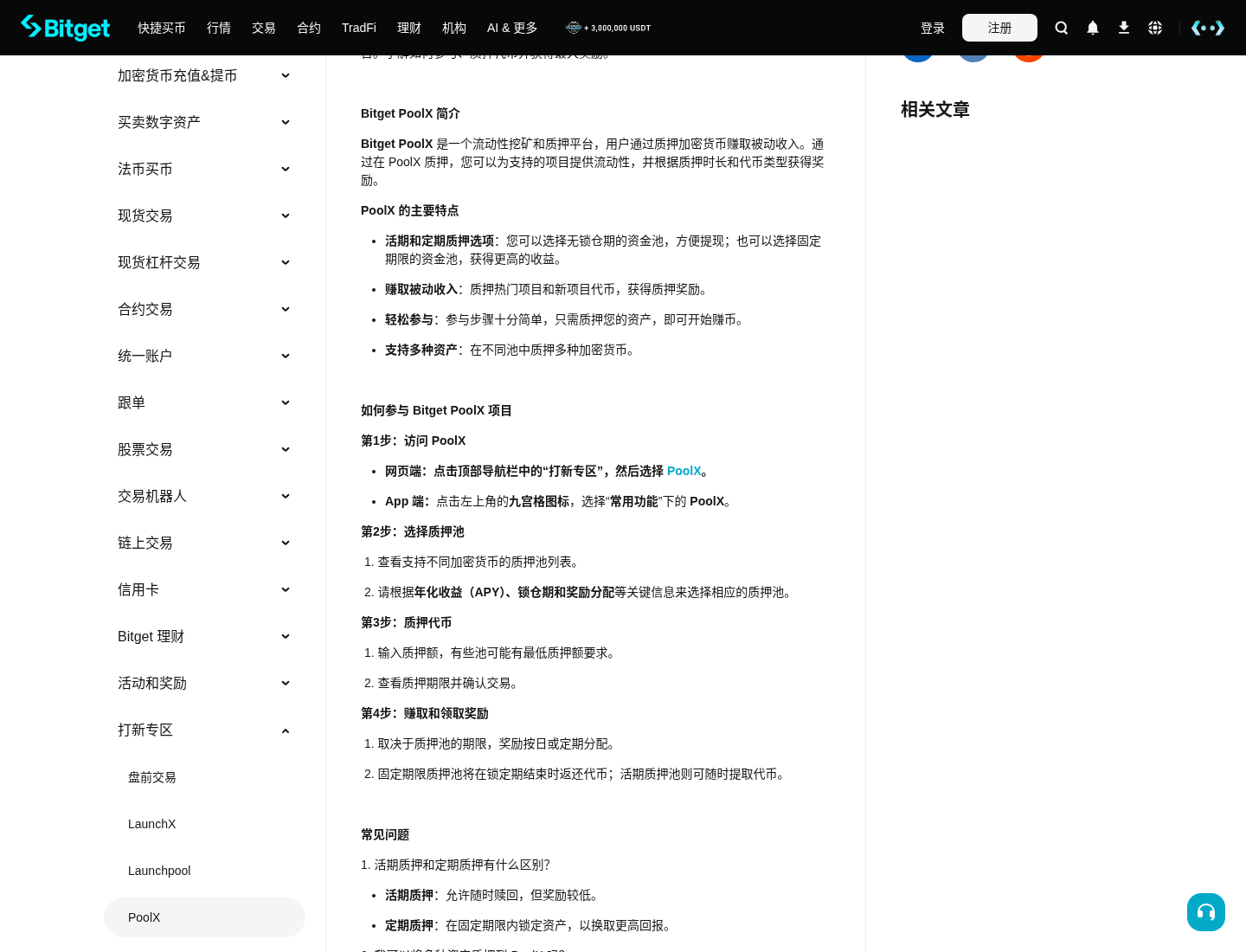
Task: Click the download app icon
Action: coord(1124,28)
